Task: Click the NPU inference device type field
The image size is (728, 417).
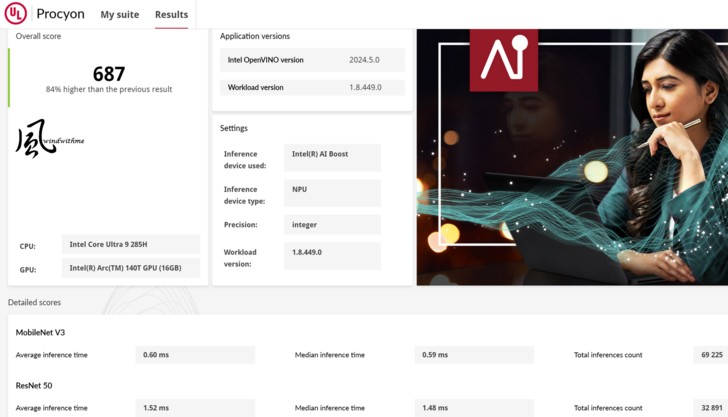Action: [x=332, y=192]
